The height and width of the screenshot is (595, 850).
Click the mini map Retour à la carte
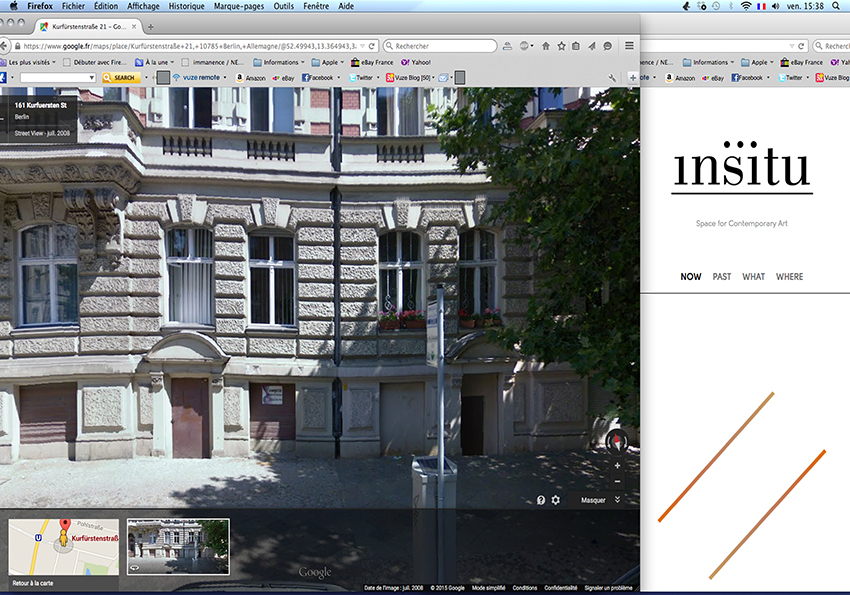click(63, 553)
